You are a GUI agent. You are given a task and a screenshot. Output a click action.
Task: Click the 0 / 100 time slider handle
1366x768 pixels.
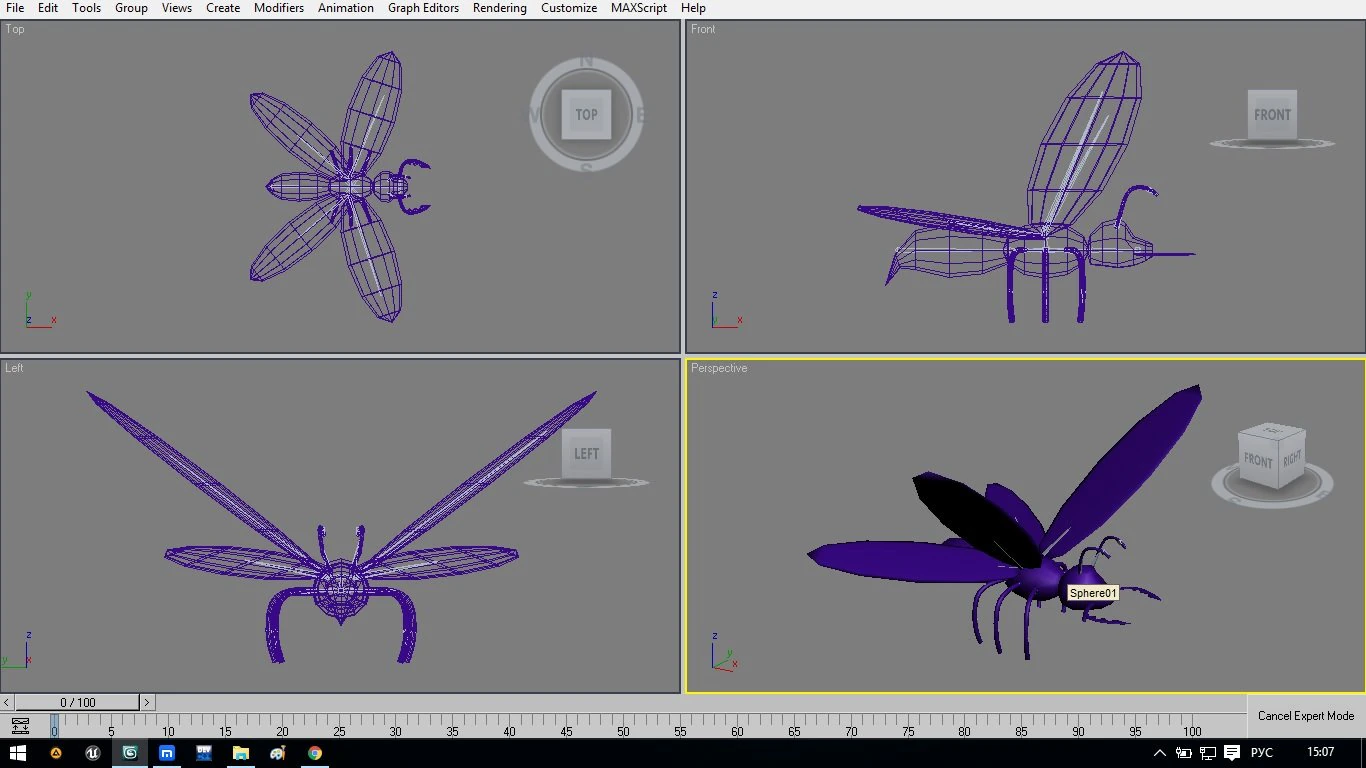[78, 703]
